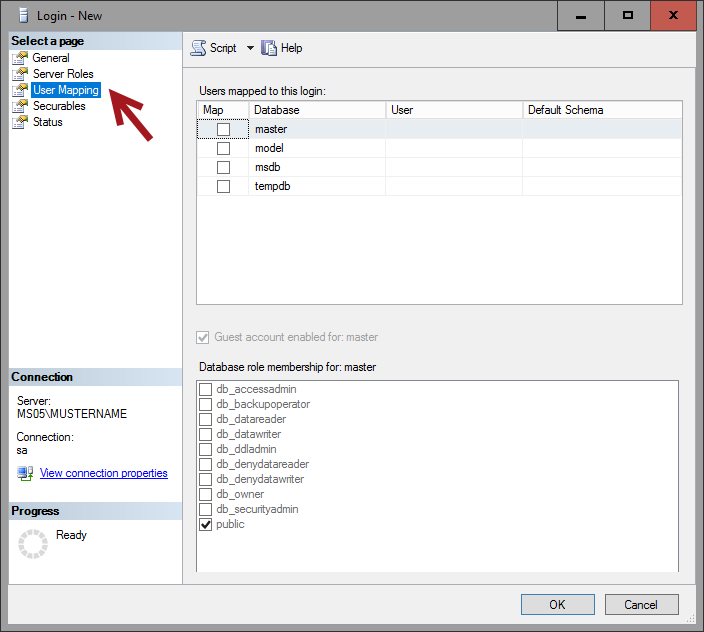Enable the db_datareader role membership
Viewport: 704px width, 632px height.
pyautogui.click(x=206, y=419)
